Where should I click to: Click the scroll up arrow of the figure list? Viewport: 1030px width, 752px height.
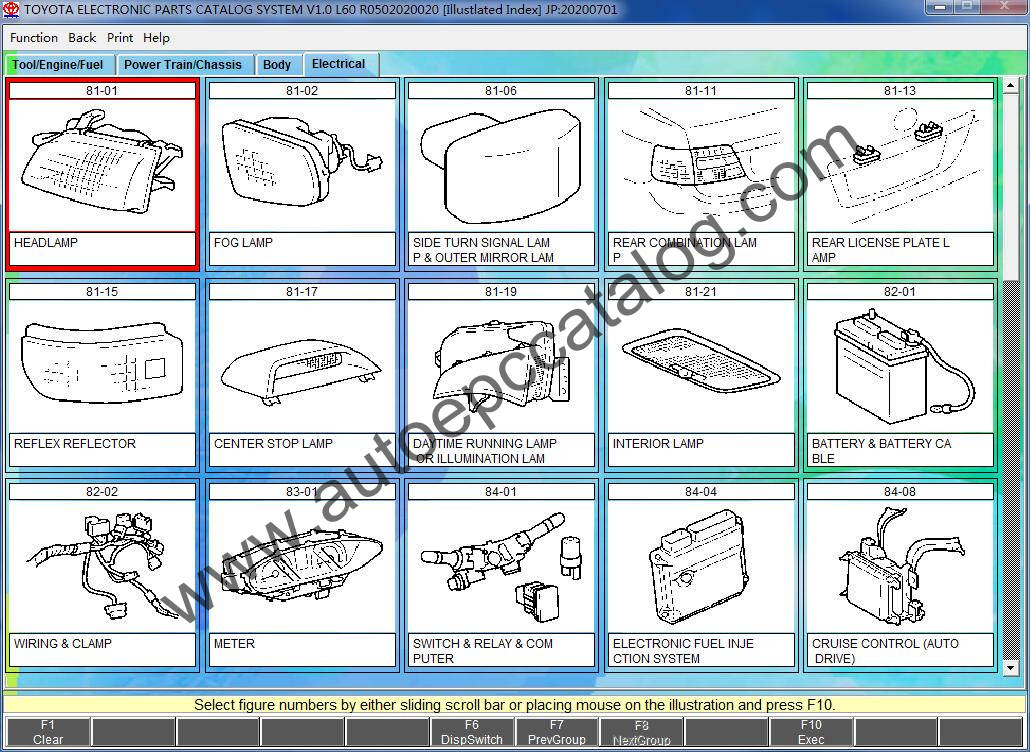coord(1010,85)
